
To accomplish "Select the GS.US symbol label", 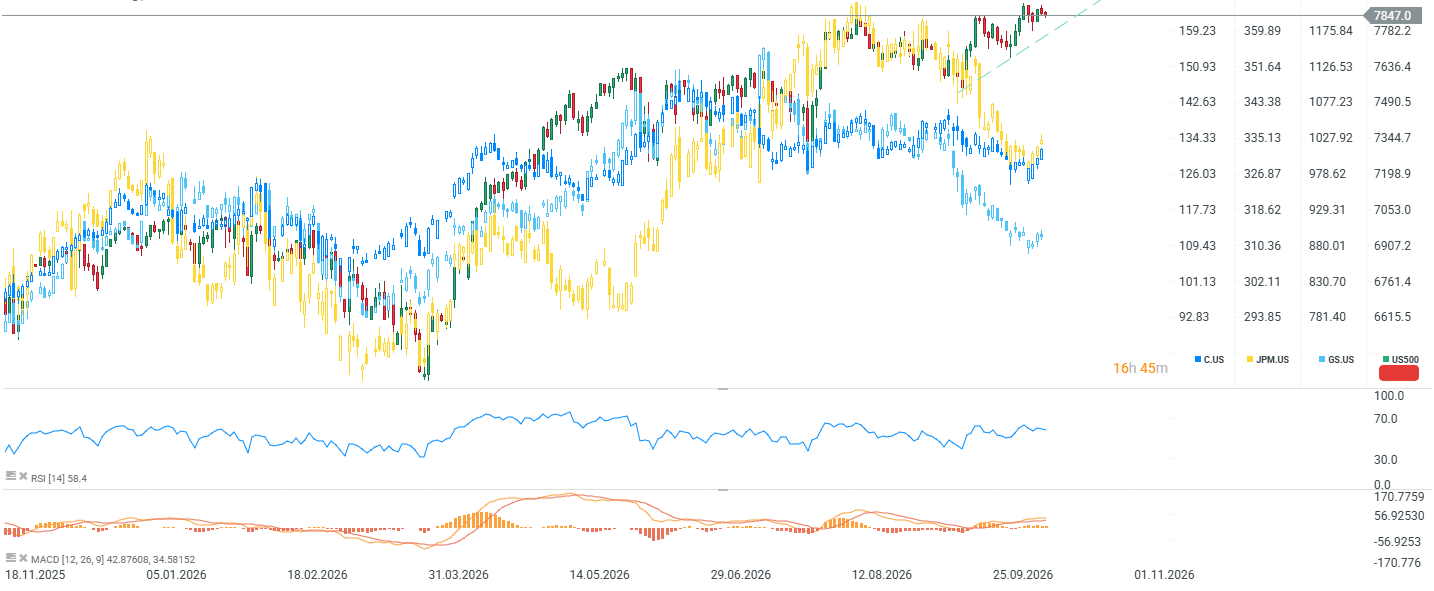I will coord(1341,359).
